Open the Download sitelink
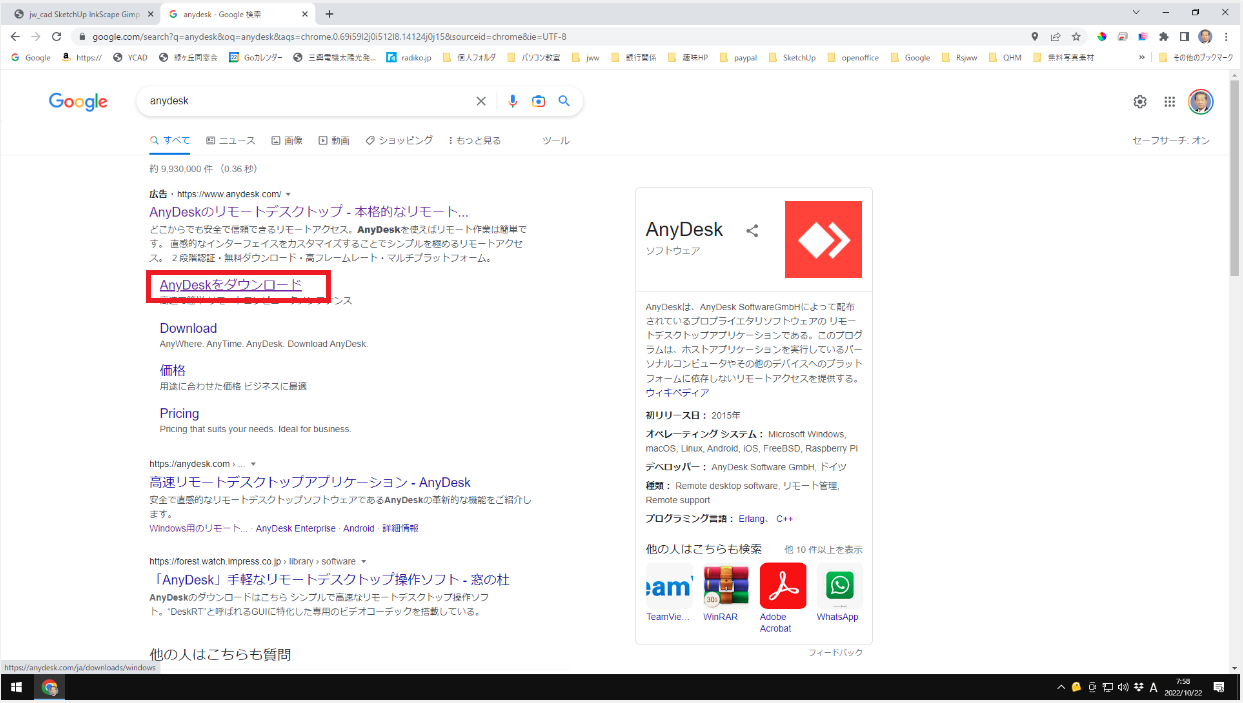The width and height of the screenshot is (1243, 703). 188,328
